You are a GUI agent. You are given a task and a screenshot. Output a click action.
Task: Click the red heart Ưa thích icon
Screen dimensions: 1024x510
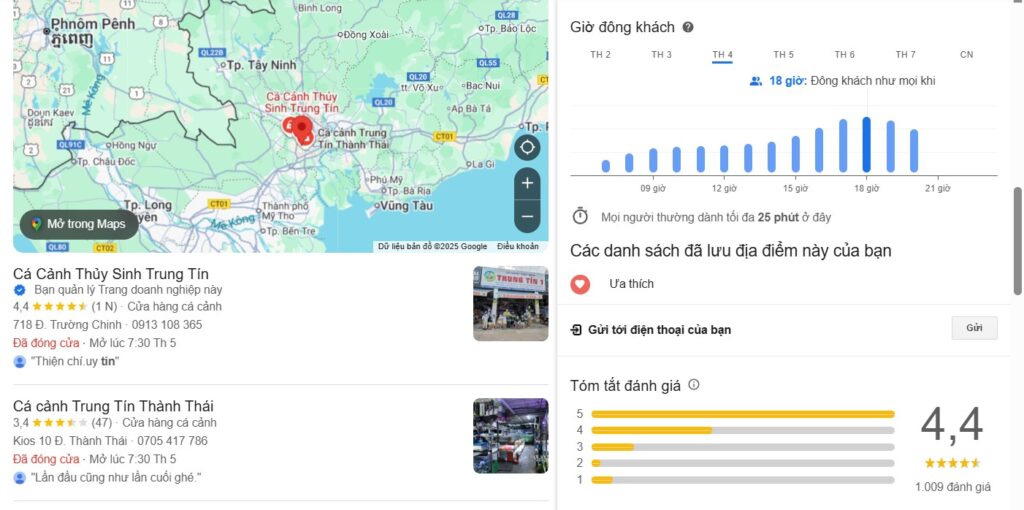coord(580,284)
